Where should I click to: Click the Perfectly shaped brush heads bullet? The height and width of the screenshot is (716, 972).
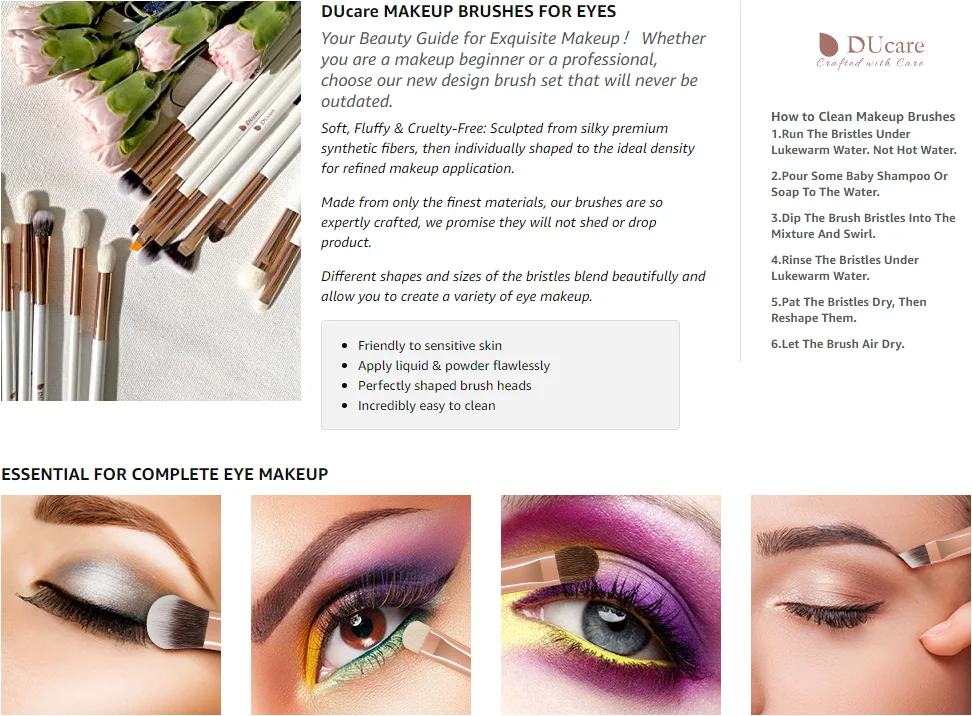tap(444, 386)
